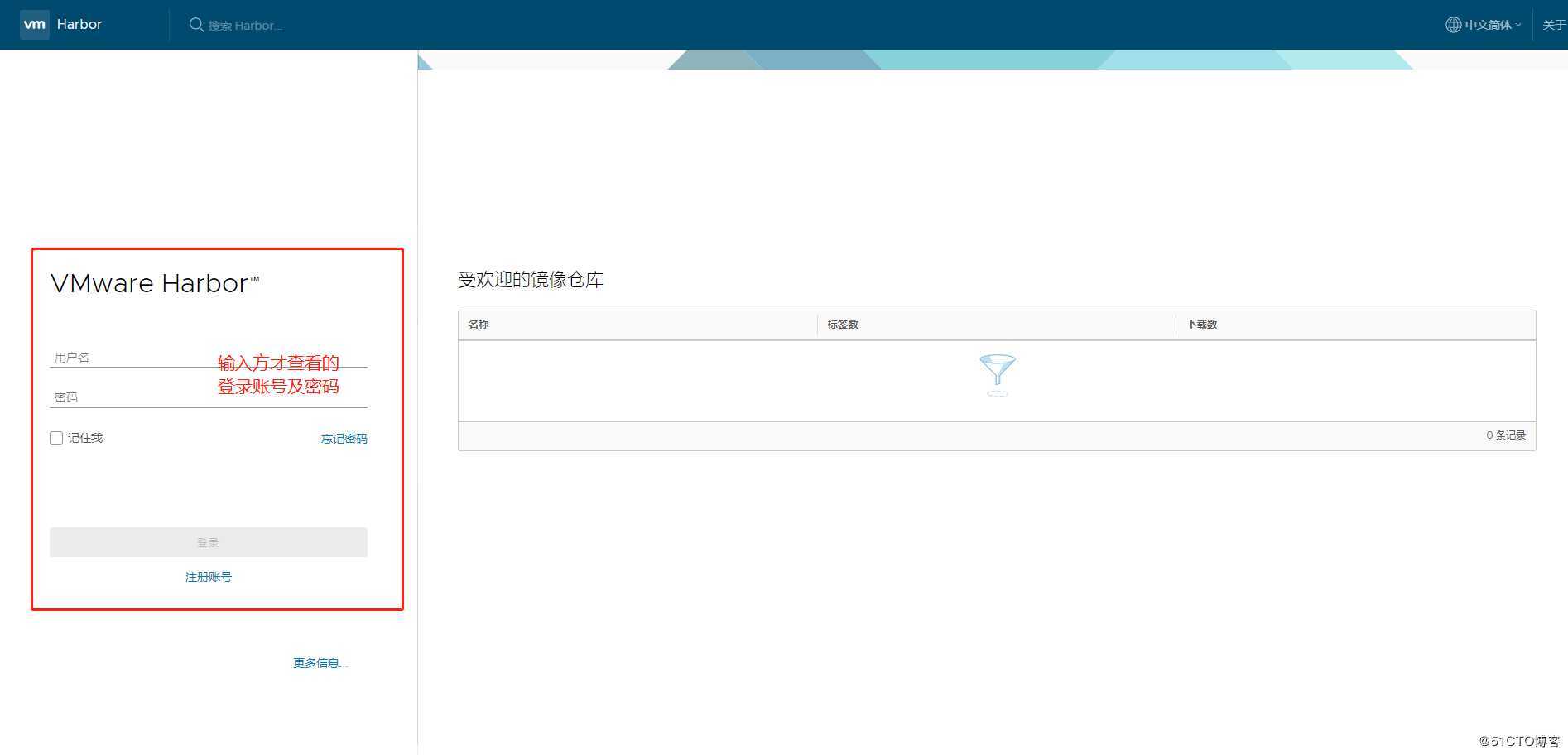Open the 忘记密码 link
The height and width of the screenshot is (755, 1568).
[344, 439]
